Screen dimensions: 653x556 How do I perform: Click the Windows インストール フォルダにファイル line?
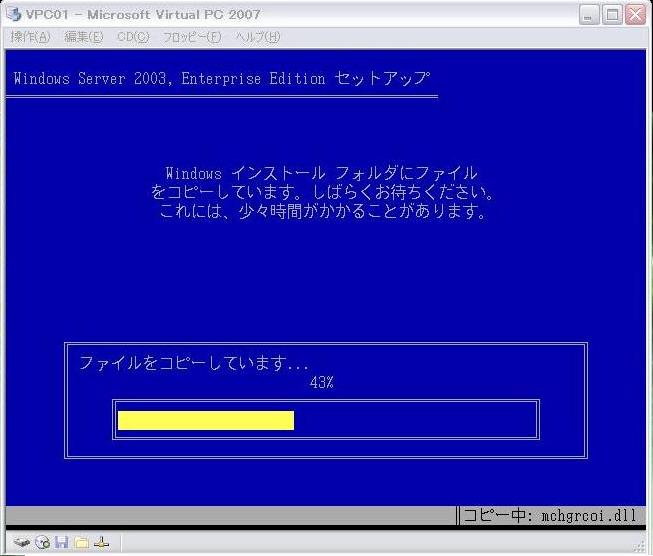click(x=321, y=173)
